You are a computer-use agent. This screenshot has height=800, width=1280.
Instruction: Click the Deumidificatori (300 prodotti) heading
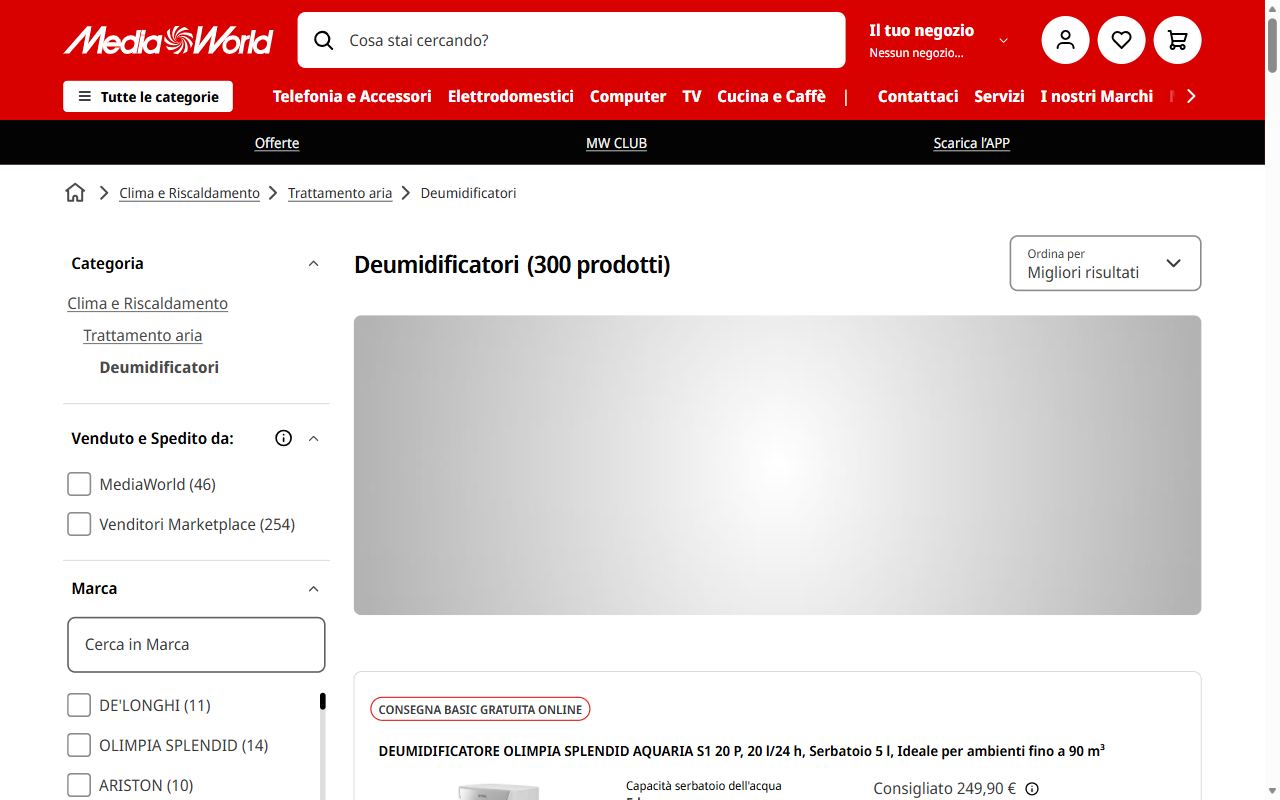(512, 265)
